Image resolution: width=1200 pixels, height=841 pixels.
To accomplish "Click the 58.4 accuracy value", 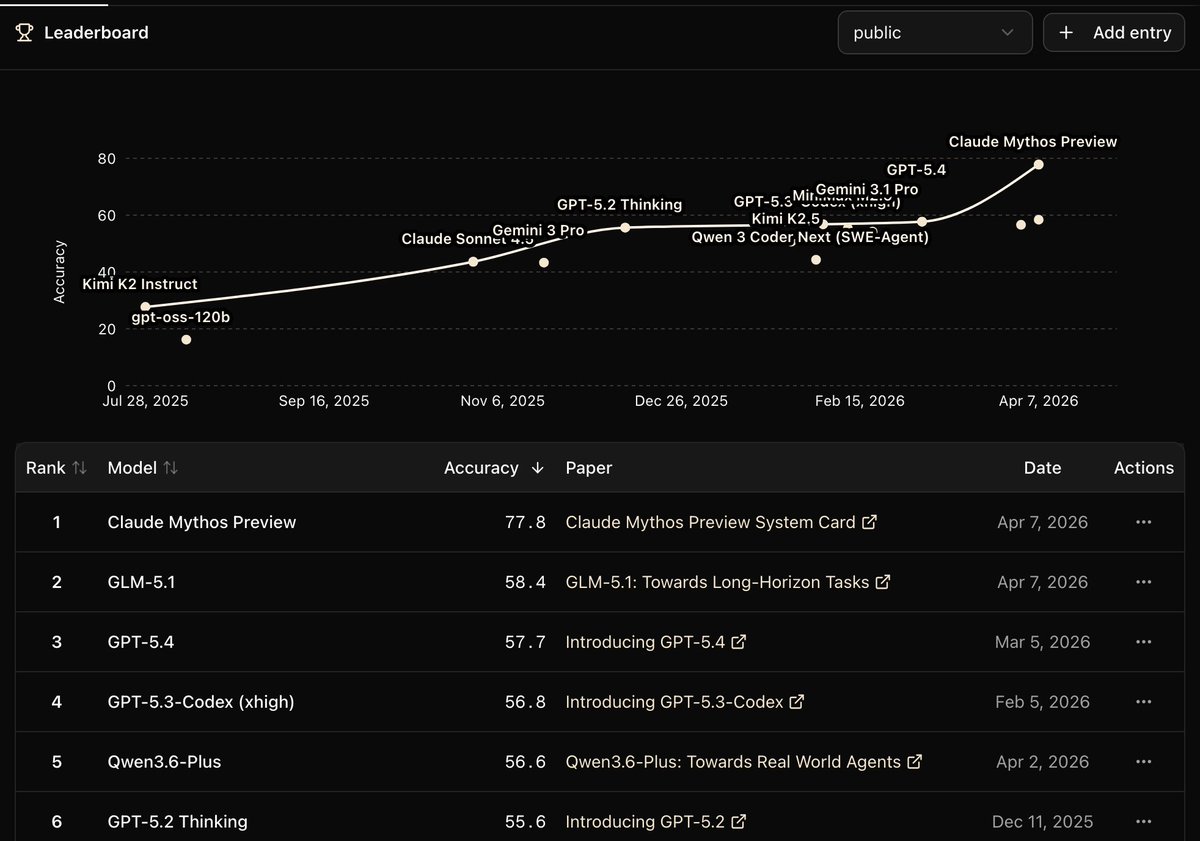I will (x=525, y=582).
